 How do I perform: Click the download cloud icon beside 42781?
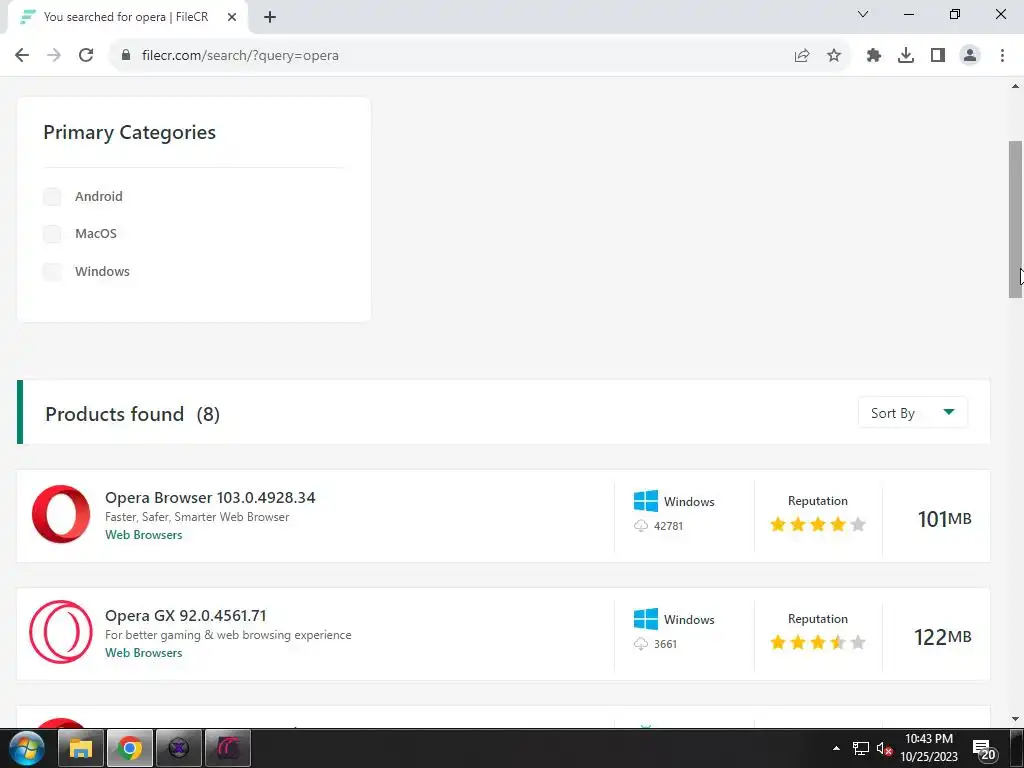tap(641, 526)
